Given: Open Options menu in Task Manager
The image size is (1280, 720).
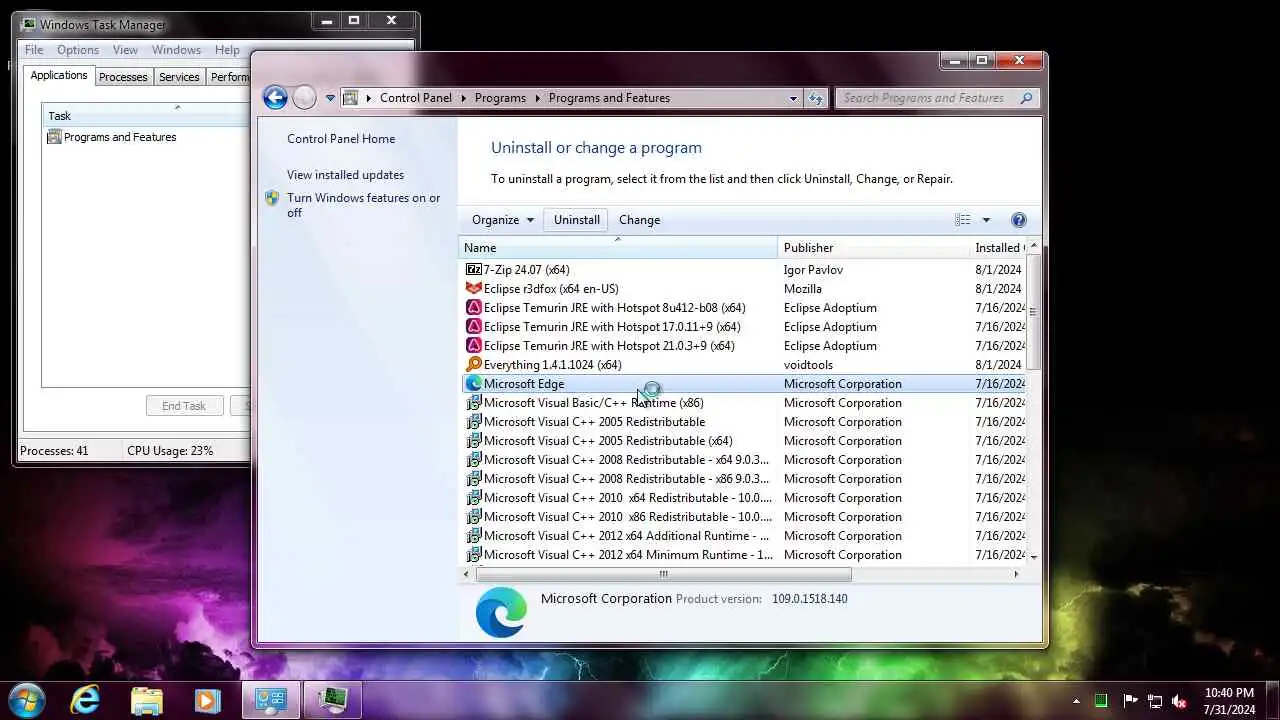Looking at the screenshot, I should point(78,50).
